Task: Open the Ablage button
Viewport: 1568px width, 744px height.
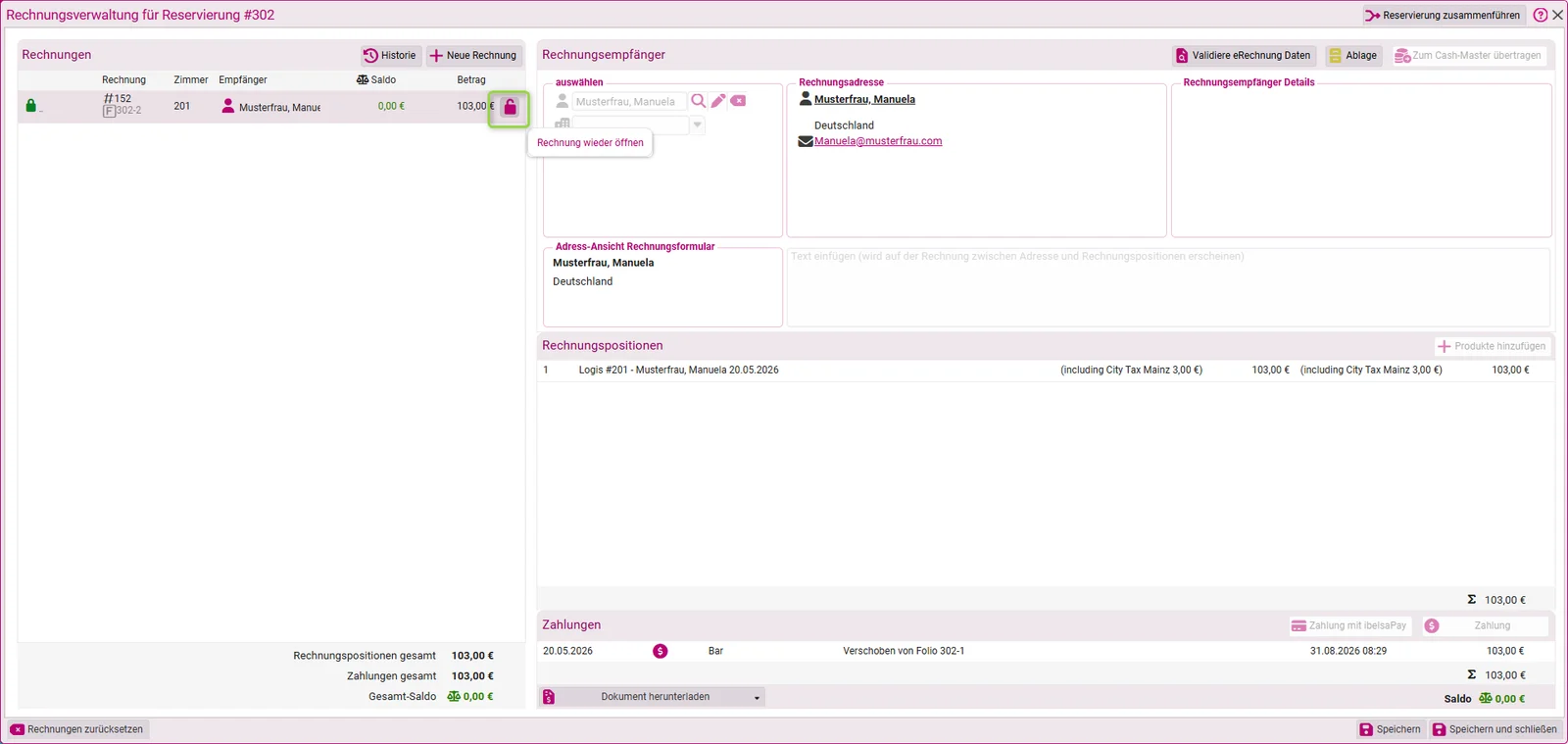Action: tap(1353, 56)
